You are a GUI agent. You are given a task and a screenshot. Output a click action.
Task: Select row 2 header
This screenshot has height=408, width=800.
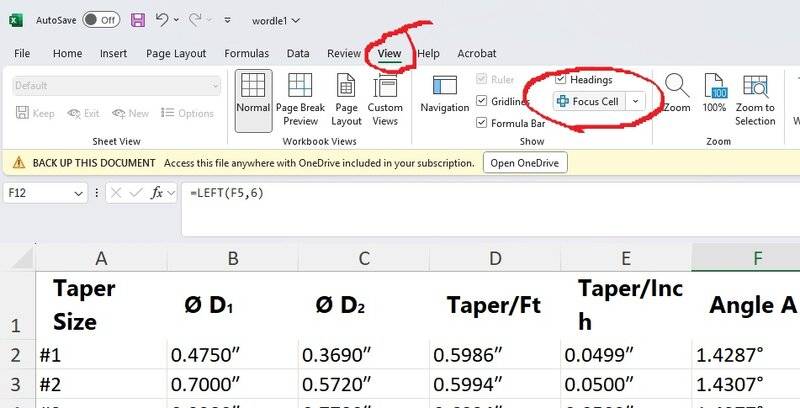[17, 355]
